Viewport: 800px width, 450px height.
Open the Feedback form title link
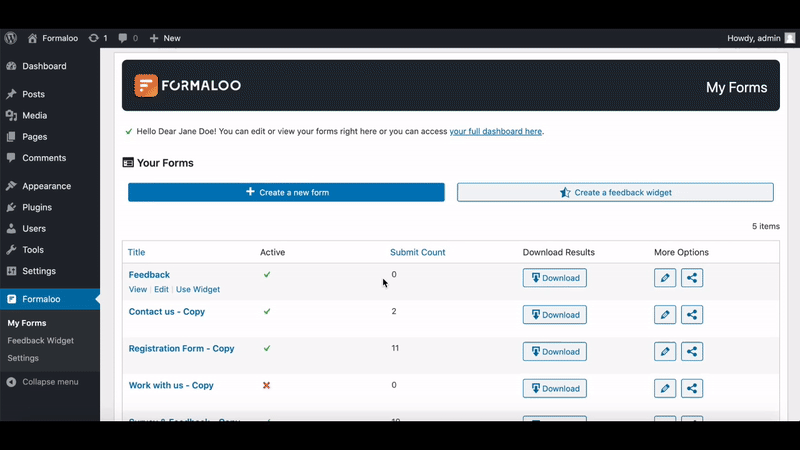point(149,274)
